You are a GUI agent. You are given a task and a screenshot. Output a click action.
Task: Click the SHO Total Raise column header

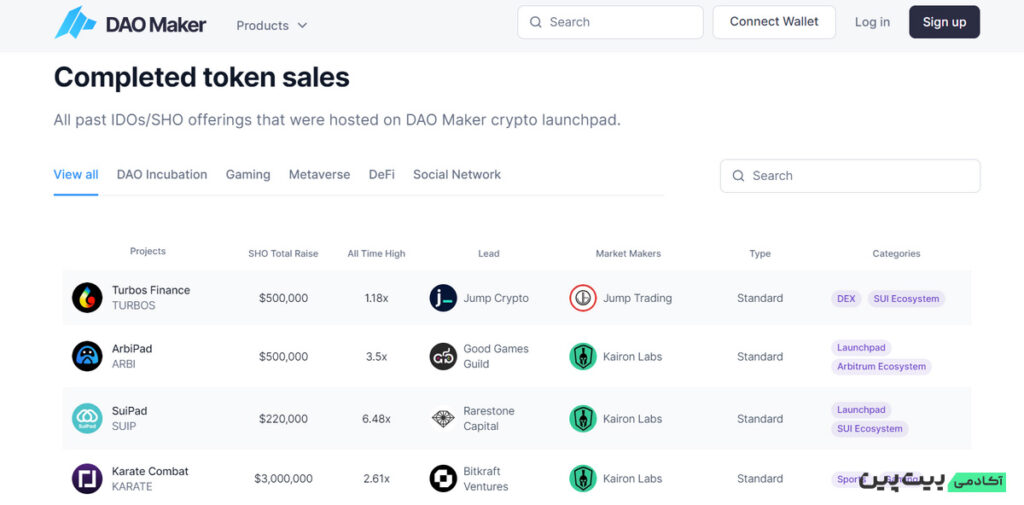click(283, 253)
